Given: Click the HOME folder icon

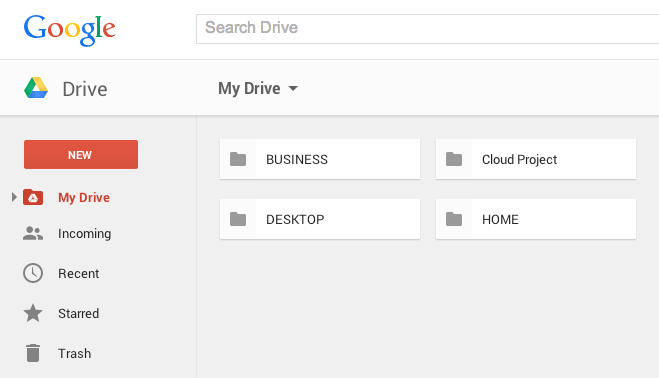Looking at the screenshot, I should coord(454,219).
